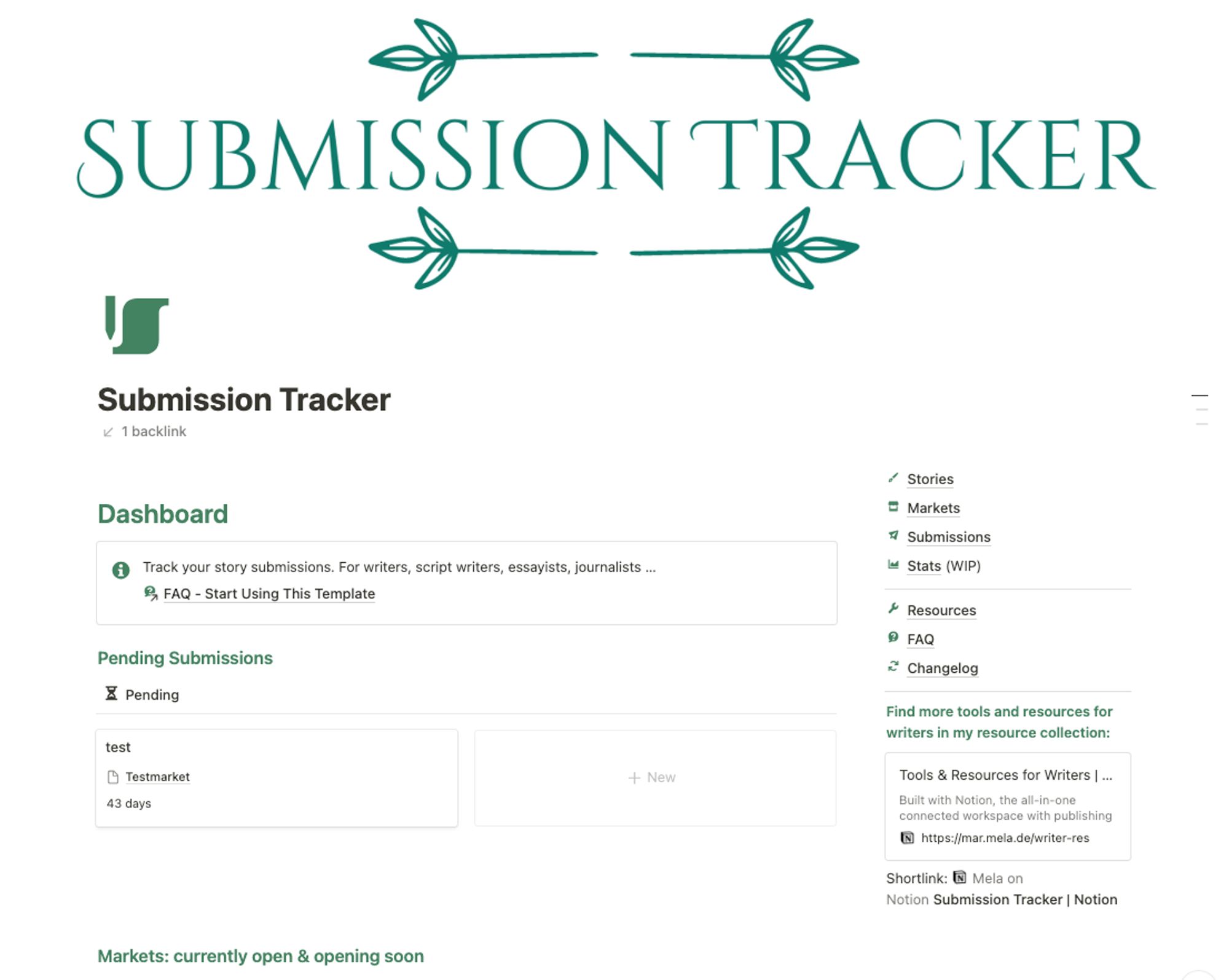This screenshot has width=1229, height=980.
Task: Scroll down to Markets section
Action: 933,508
